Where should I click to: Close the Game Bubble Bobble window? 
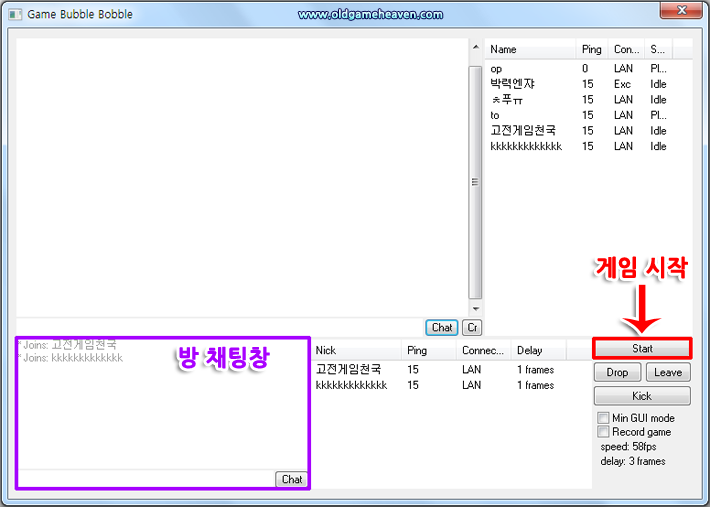click(x=681, y=10)
